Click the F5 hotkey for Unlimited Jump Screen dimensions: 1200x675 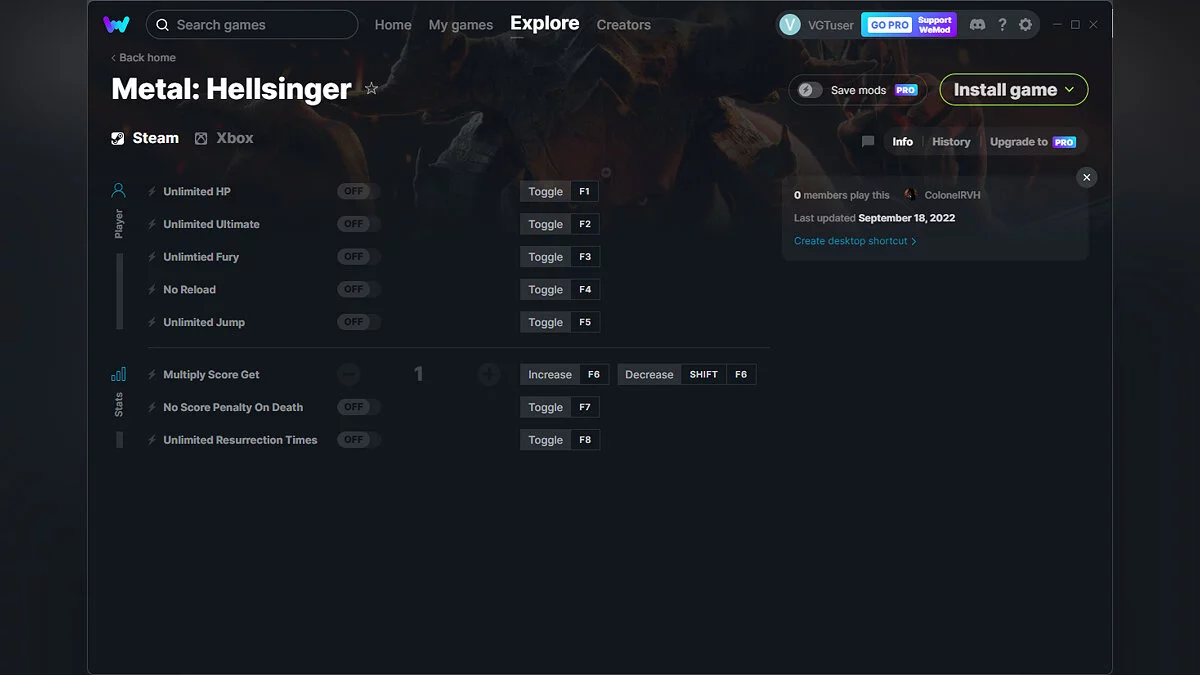[x=585, y=322]
